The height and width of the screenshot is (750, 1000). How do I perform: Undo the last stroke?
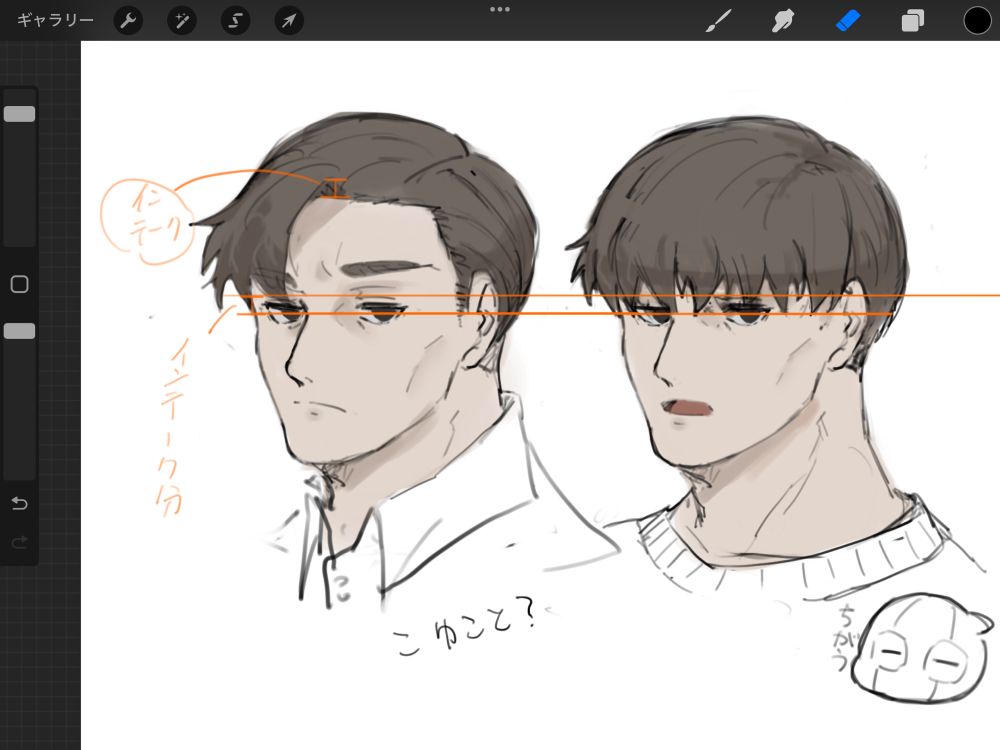(20, 503)
